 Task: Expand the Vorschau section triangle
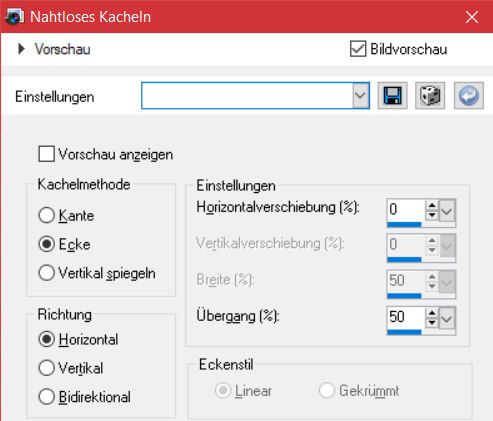tap(21, 49)
